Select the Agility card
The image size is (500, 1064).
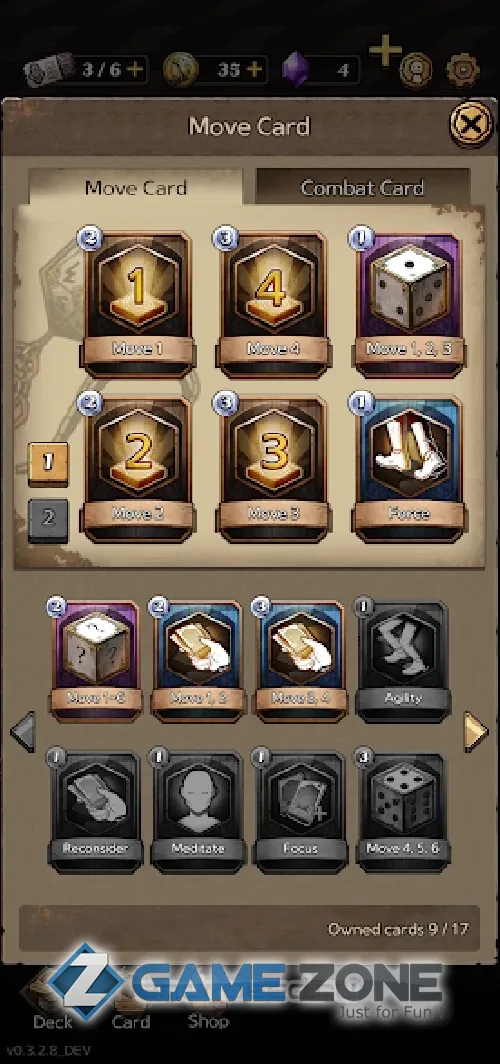point(403,660)
